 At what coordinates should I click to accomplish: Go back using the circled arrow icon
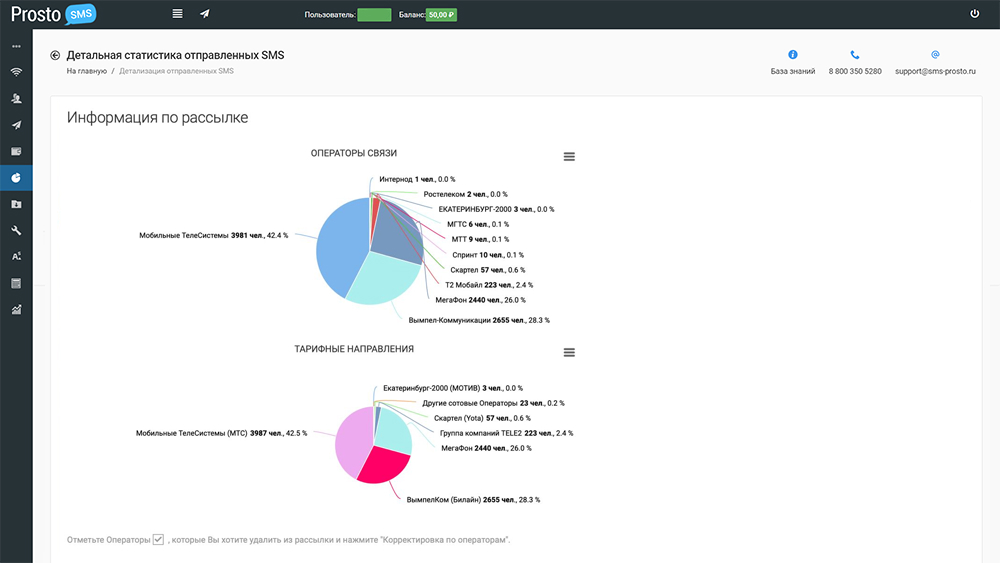click(x=55, y=56)
